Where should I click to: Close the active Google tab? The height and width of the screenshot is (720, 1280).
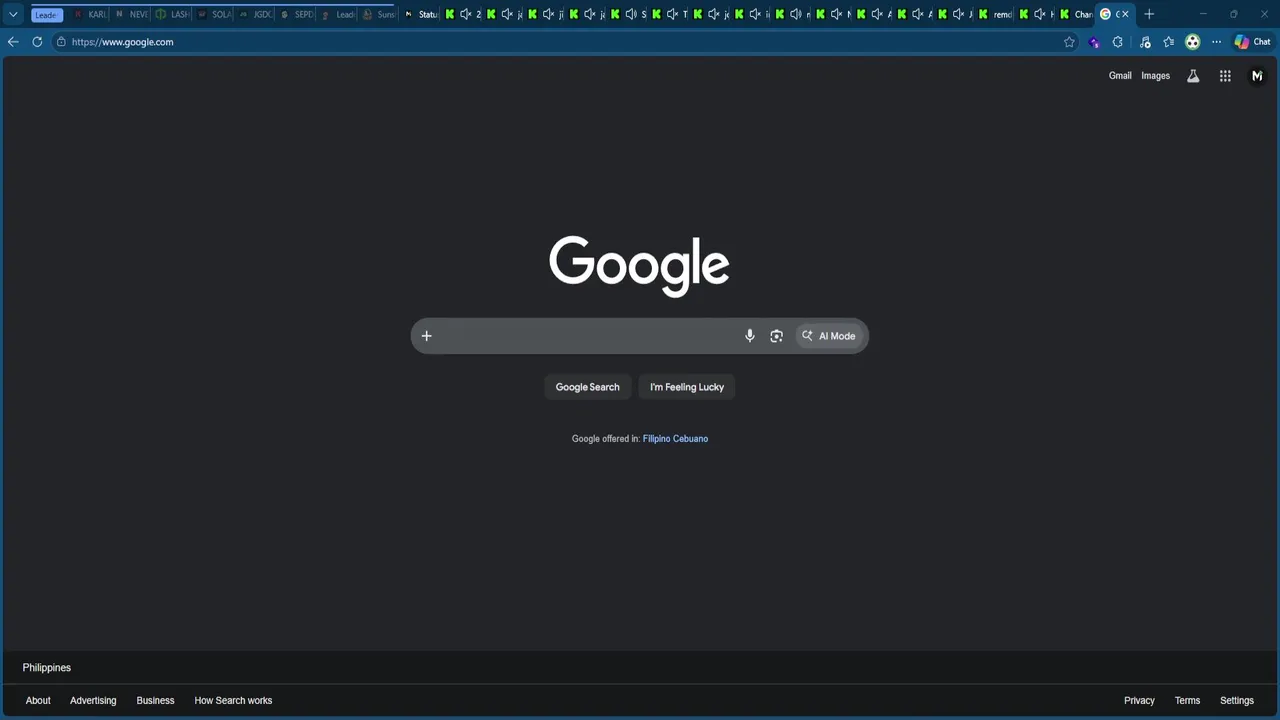1125,14
